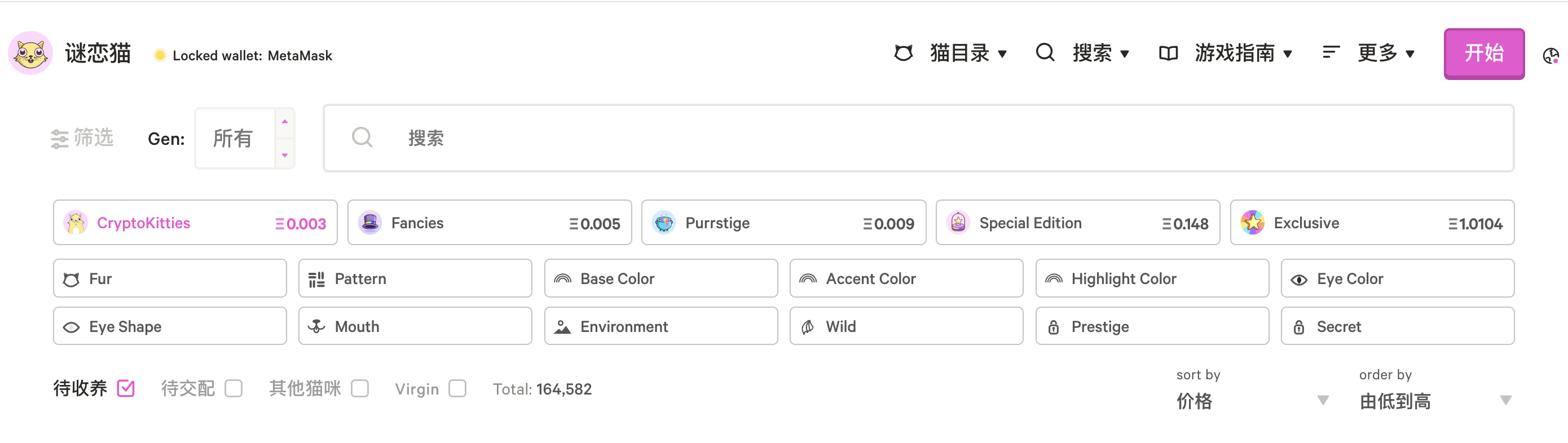
Task: Select the Purrstige category tab
Action: point(784,223)
